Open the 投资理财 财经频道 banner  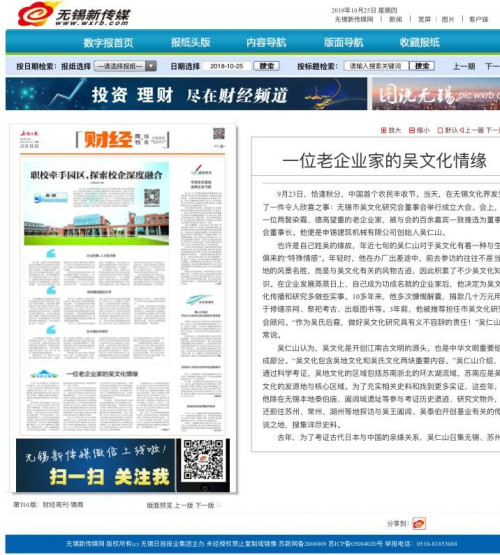click(186, 94)
